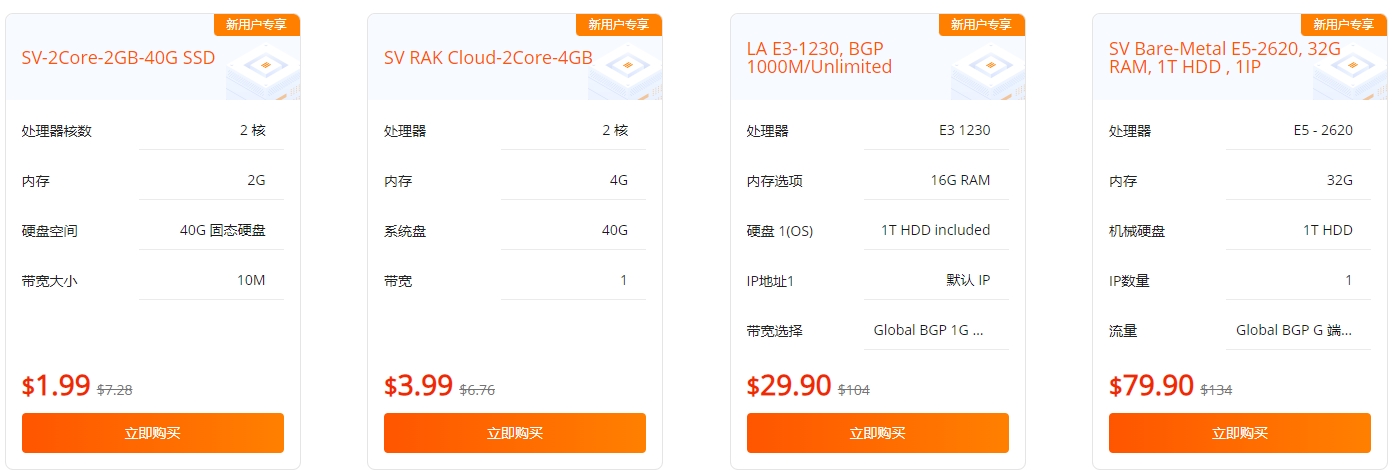This screenshot has height=470, width=1394.
Task: Click the $1.99 price text
Action: pyautogui.click(x=56, y=386)
